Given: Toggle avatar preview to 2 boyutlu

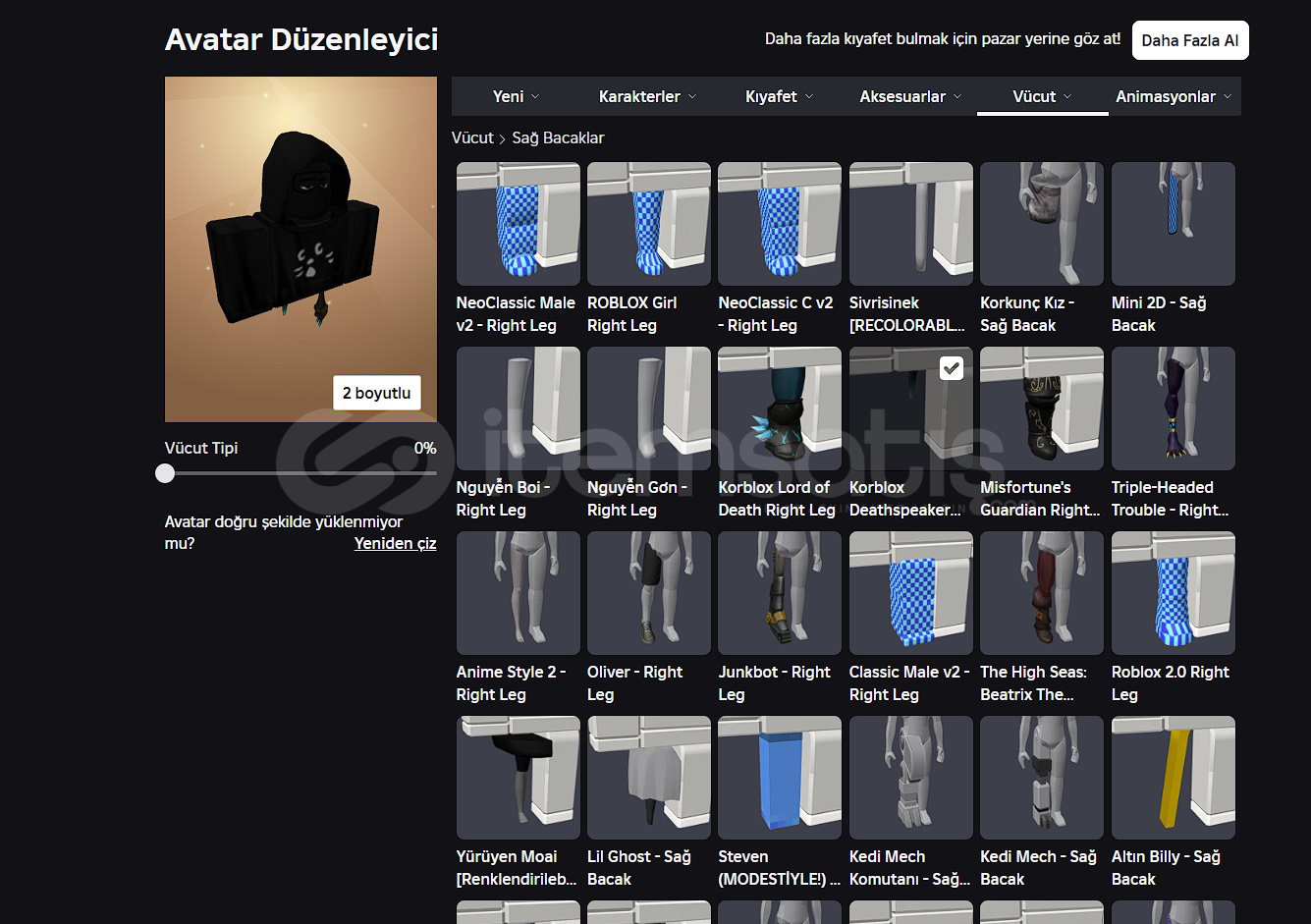Looking at the screenshot, I should point(376,393).
